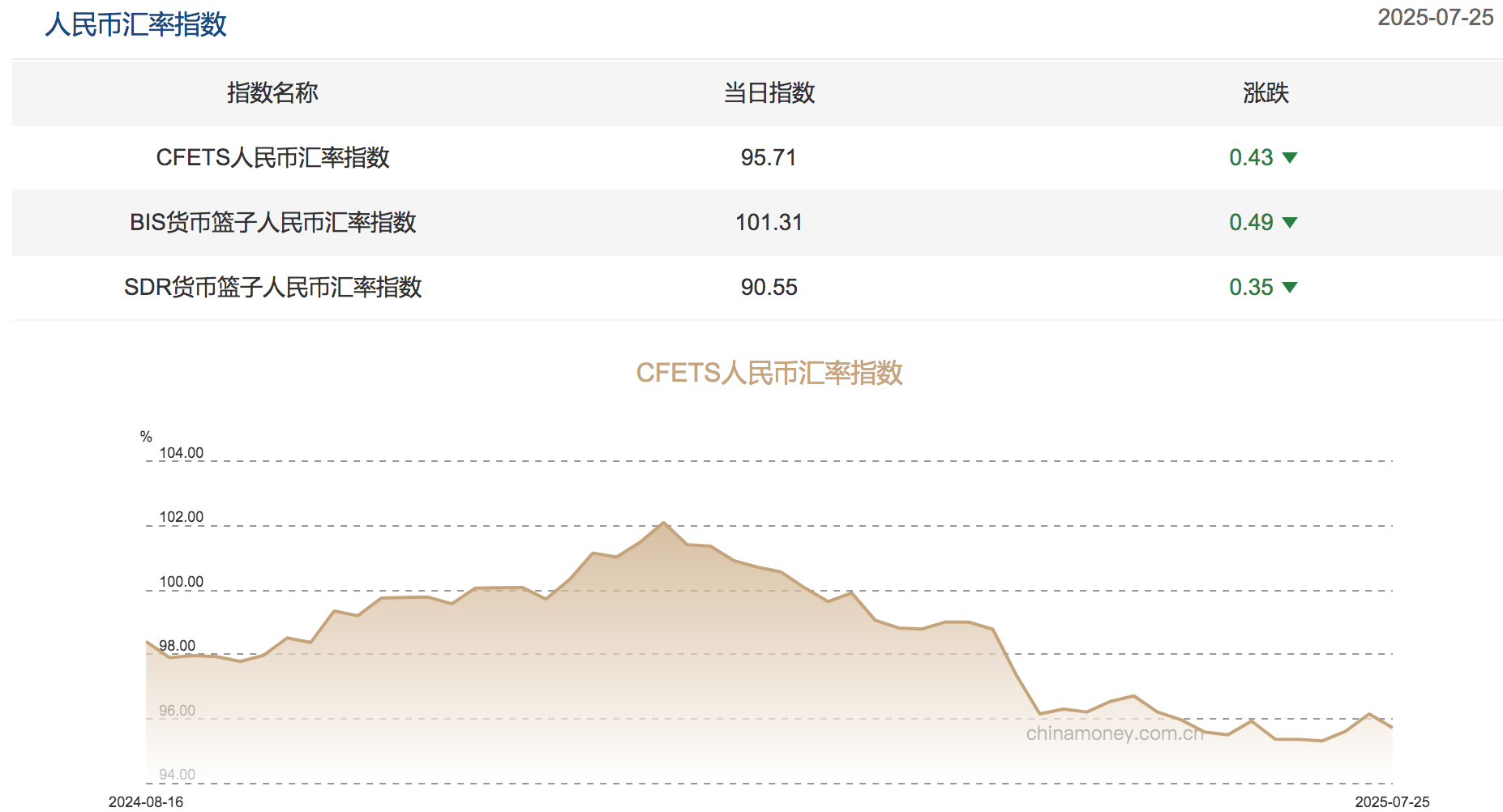Click the SDR change value 0.35

(1251, 287)
